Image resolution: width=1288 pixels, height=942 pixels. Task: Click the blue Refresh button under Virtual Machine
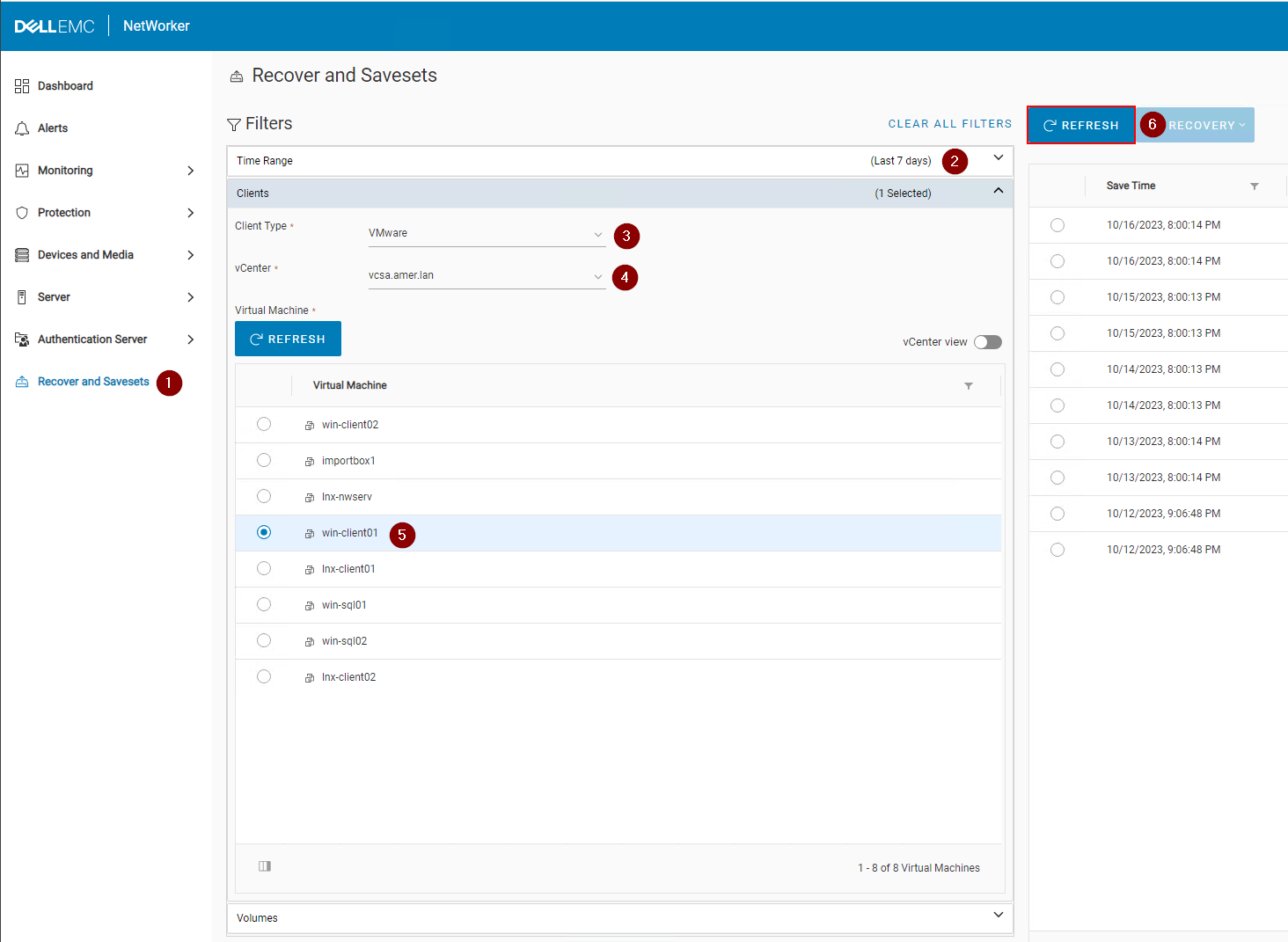click(288, 339)
